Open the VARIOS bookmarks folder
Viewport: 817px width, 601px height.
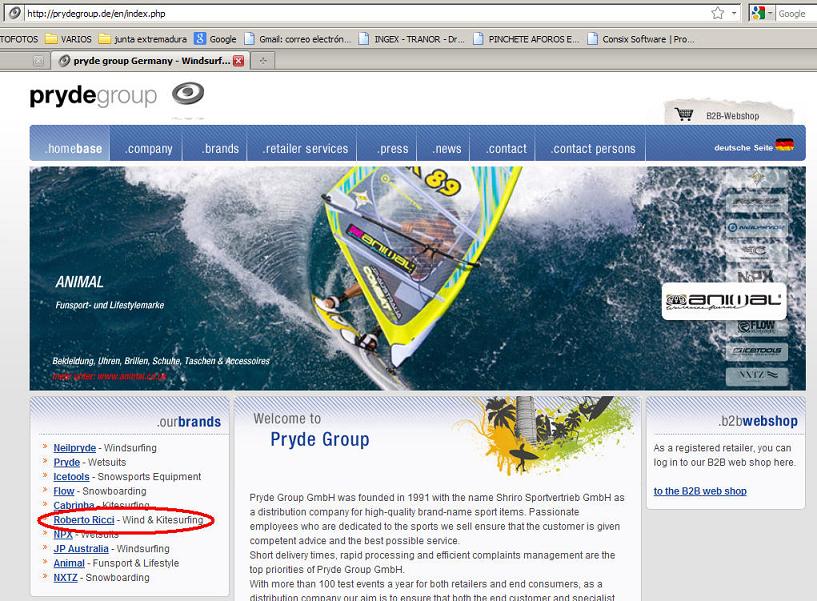click(68, 39)
